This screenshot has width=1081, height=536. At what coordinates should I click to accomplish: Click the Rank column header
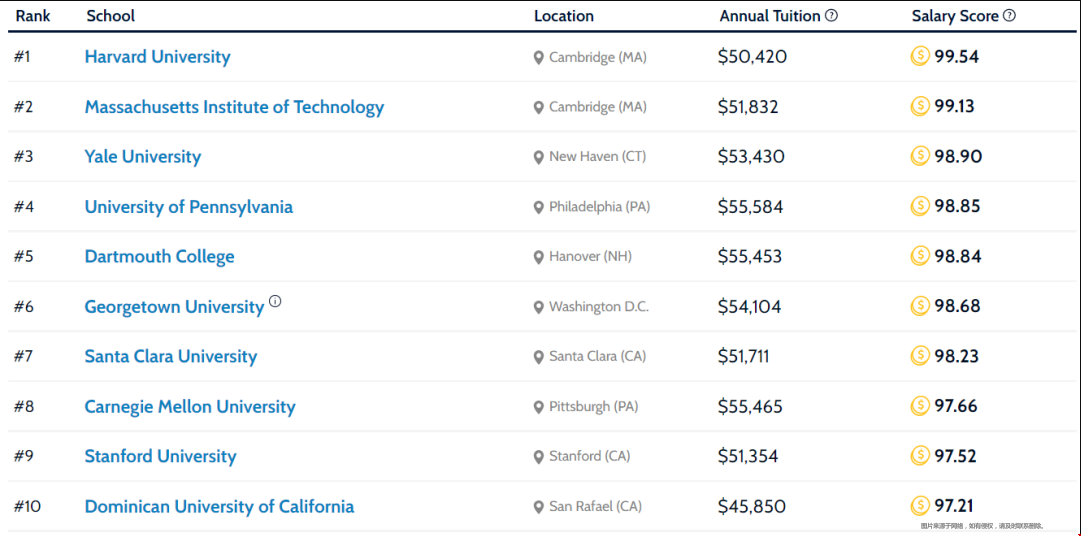(33, 15)
